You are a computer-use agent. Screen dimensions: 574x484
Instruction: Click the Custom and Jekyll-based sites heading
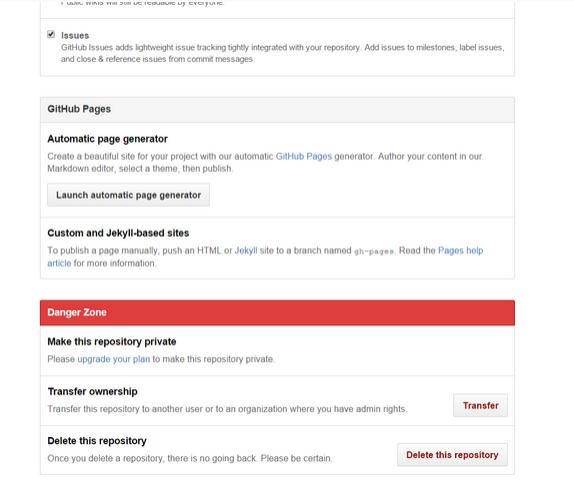(118, 233)
